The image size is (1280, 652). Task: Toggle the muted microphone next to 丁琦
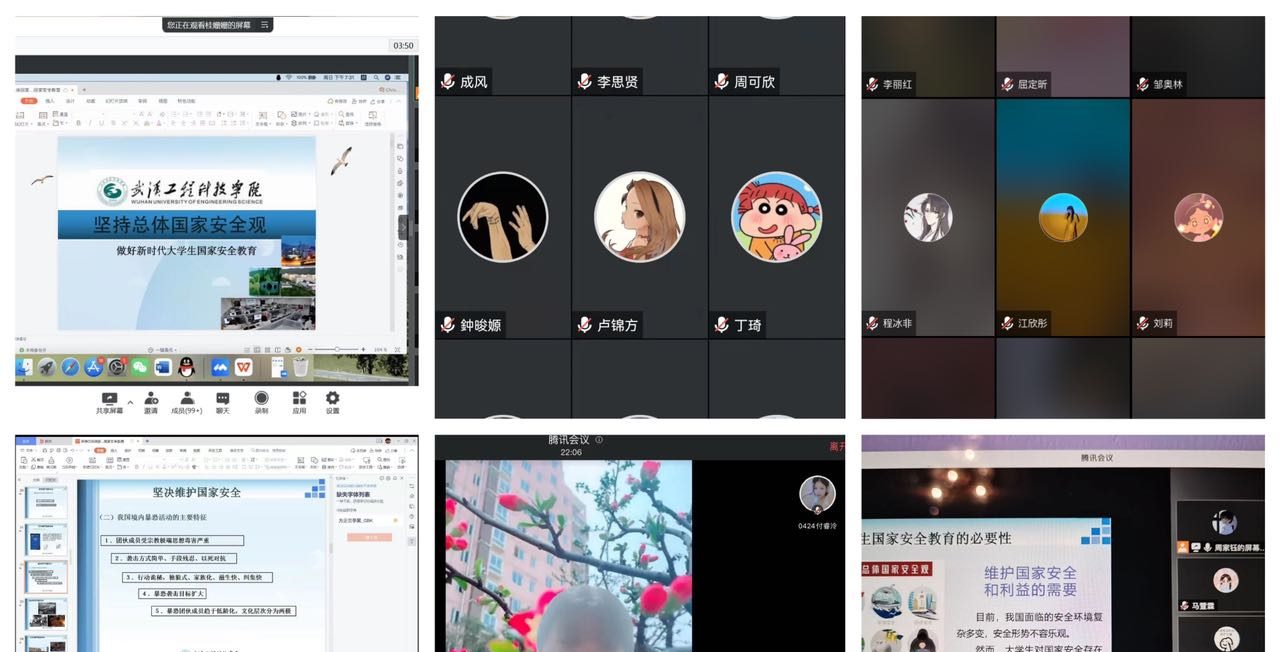[722, 325]
